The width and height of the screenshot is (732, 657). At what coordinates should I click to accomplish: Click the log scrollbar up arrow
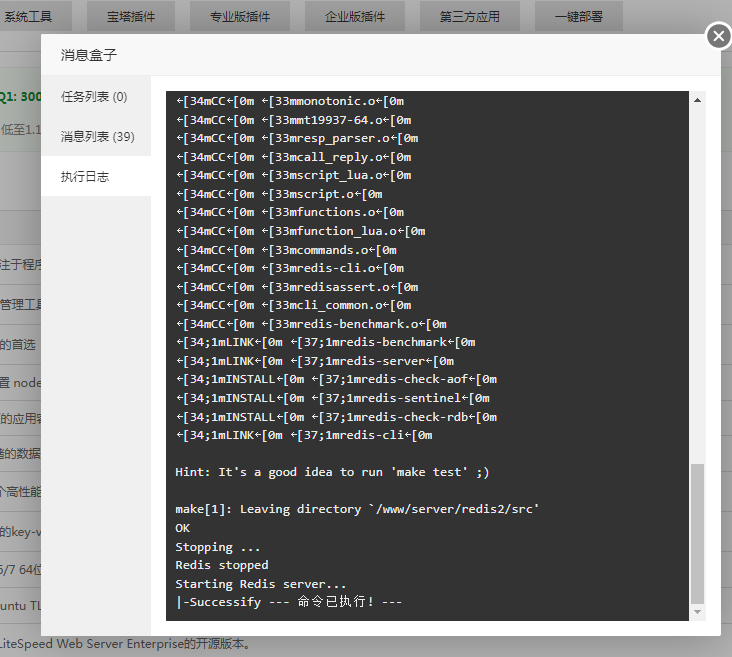pos(697,100)
